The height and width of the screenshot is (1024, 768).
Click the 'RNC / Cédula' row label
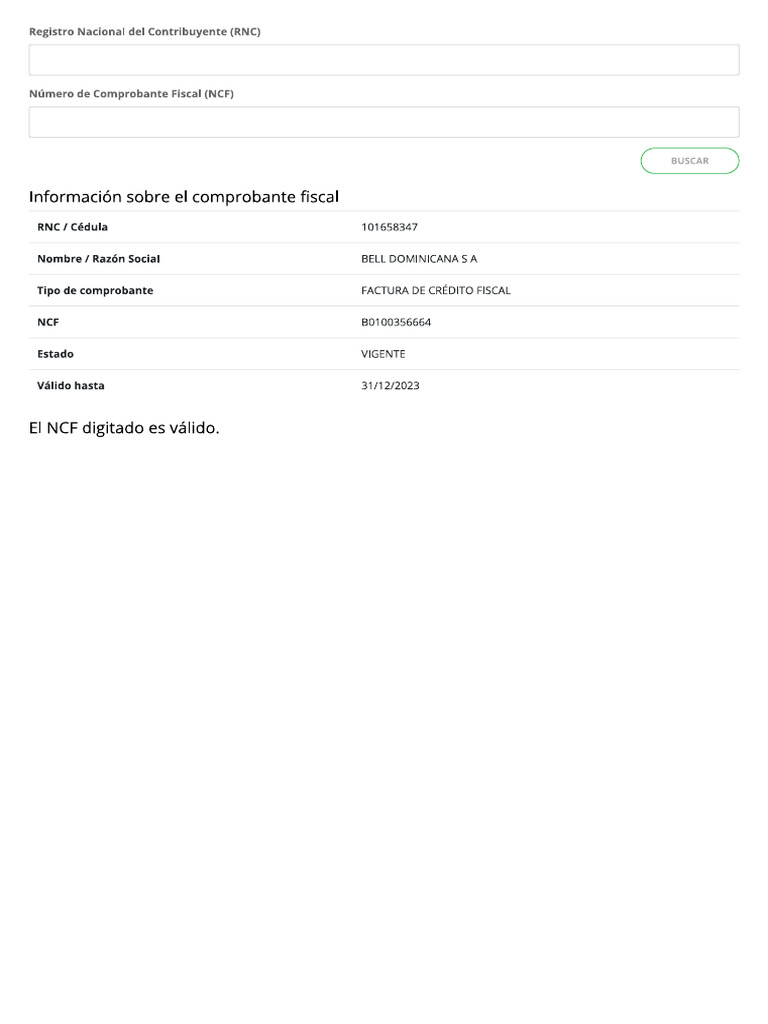[x=72, y=227]
